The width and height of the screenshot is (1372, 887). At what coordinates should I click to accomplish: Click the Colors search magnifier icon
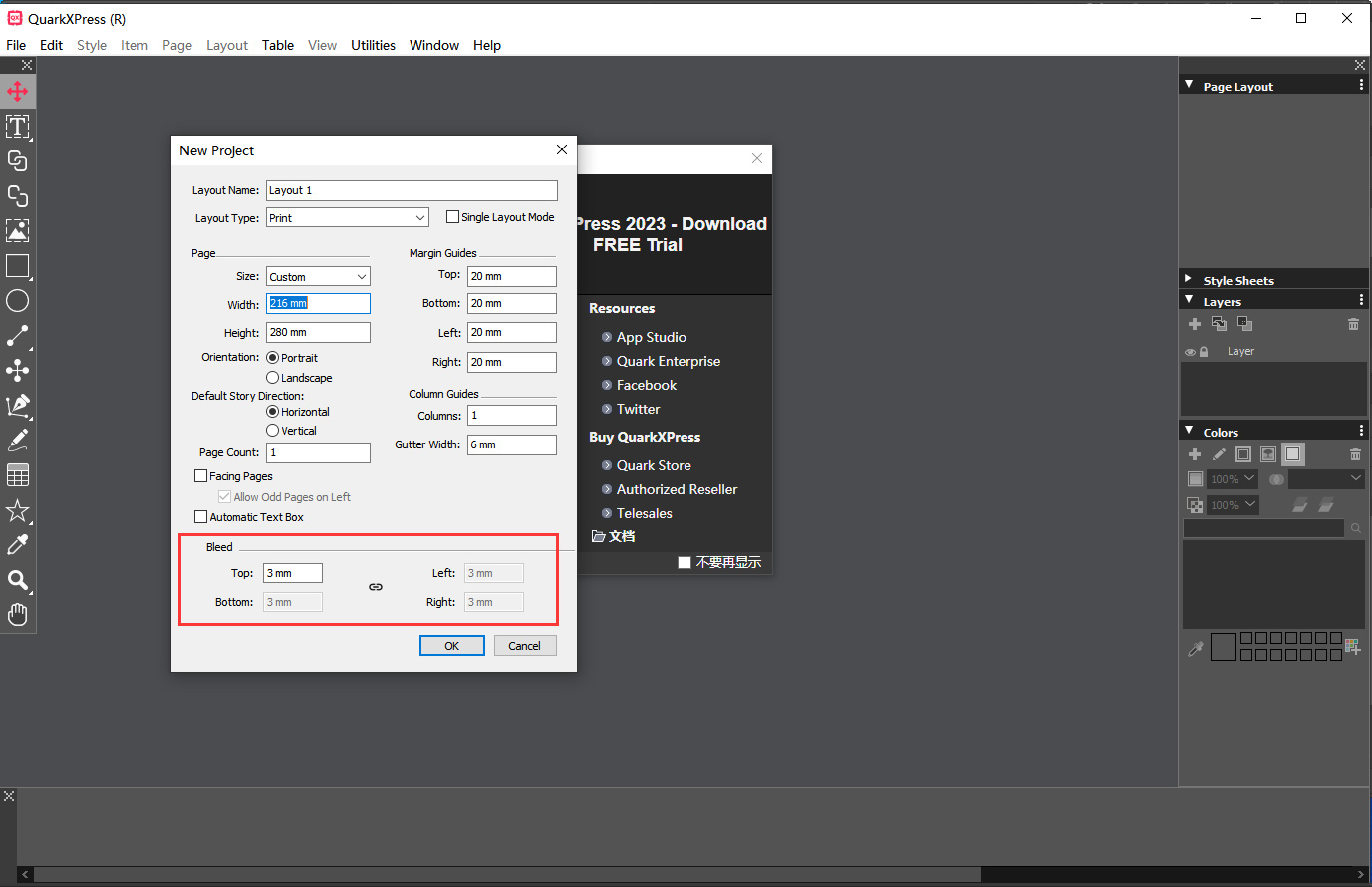[x=1356, y=528]
